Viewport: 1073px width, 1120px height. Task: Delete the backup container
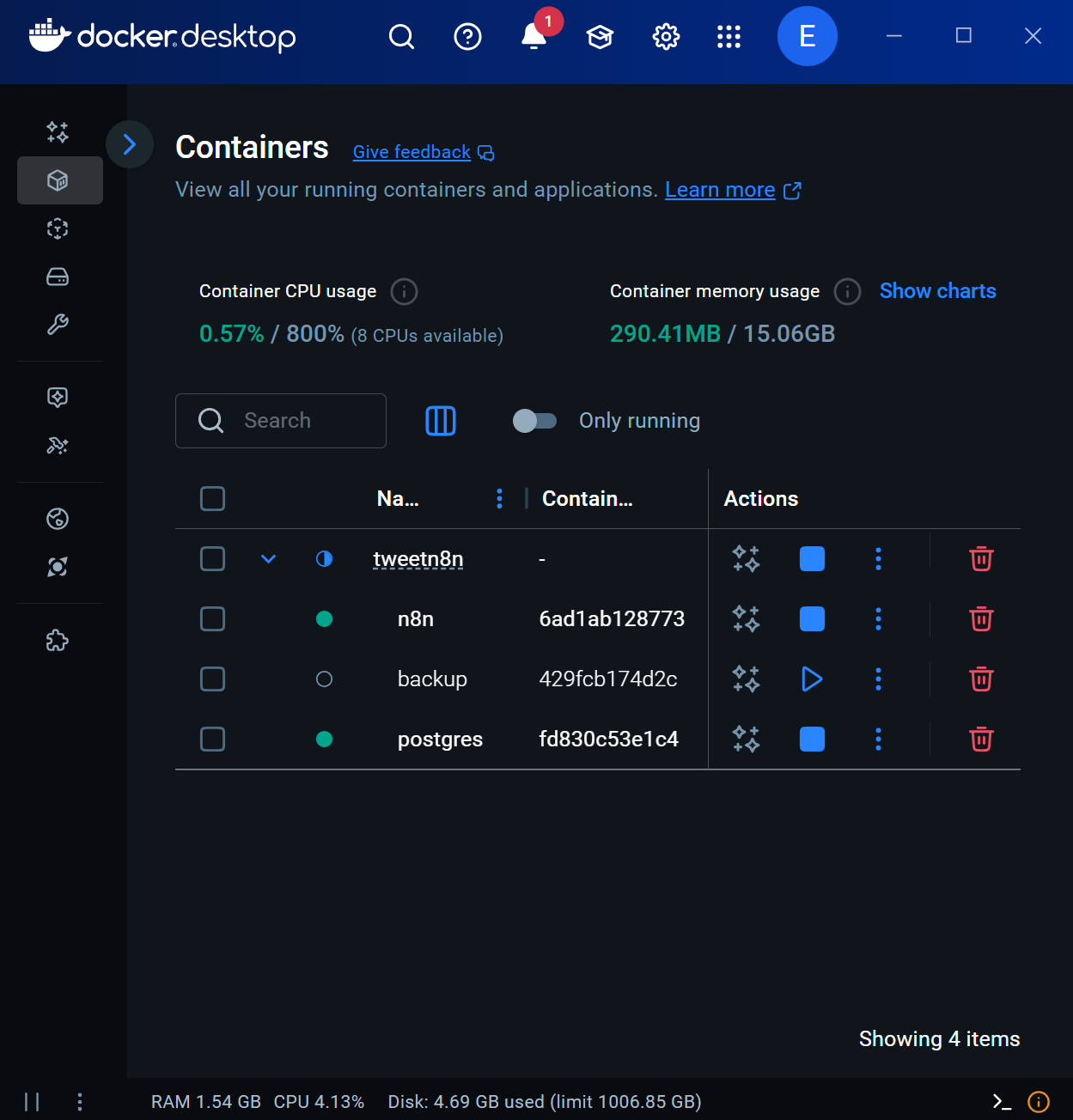click(x=981, y=679)
